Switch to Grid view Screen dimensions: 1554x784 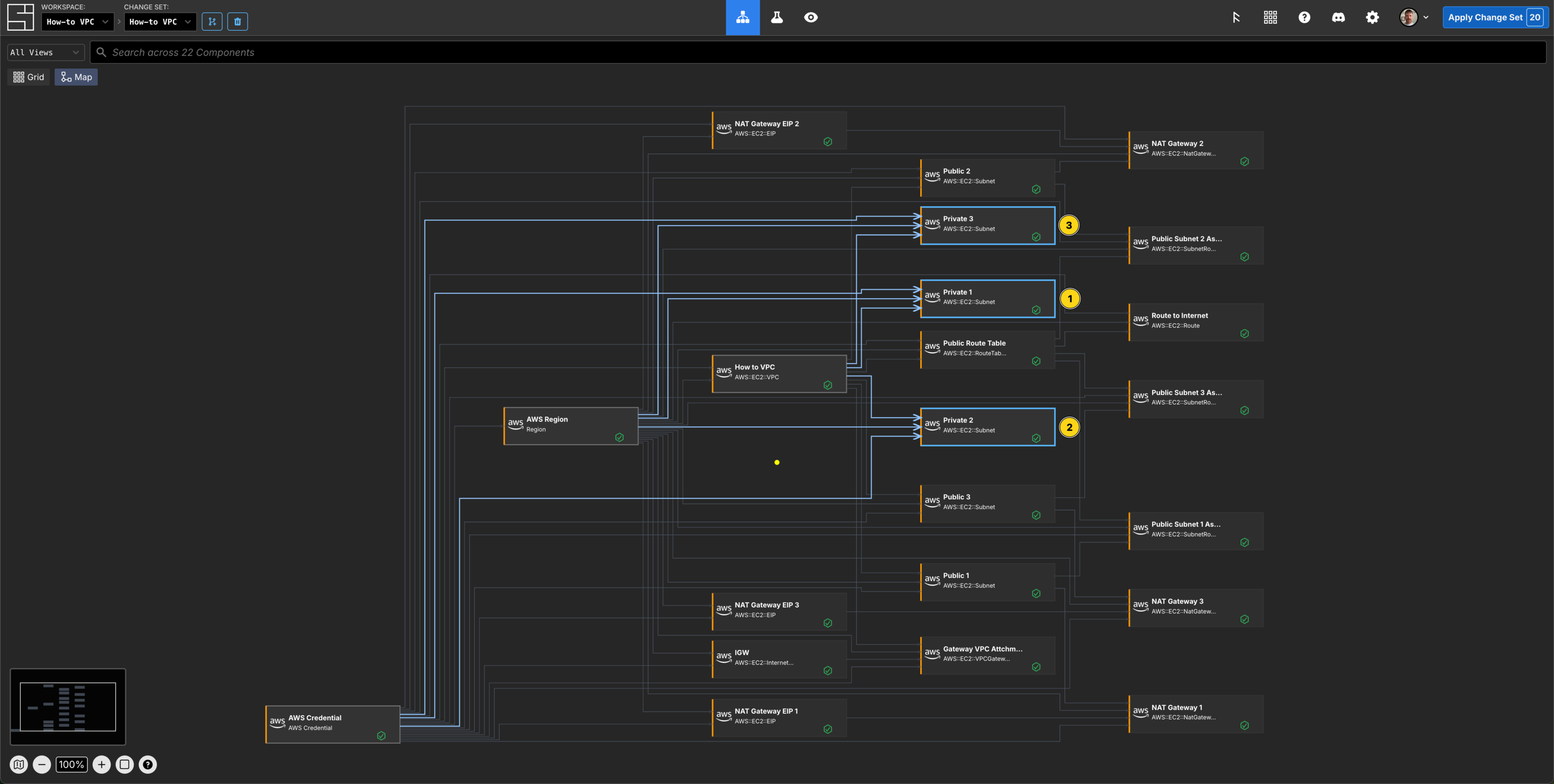pyautogui.click(x=29, y=77)
